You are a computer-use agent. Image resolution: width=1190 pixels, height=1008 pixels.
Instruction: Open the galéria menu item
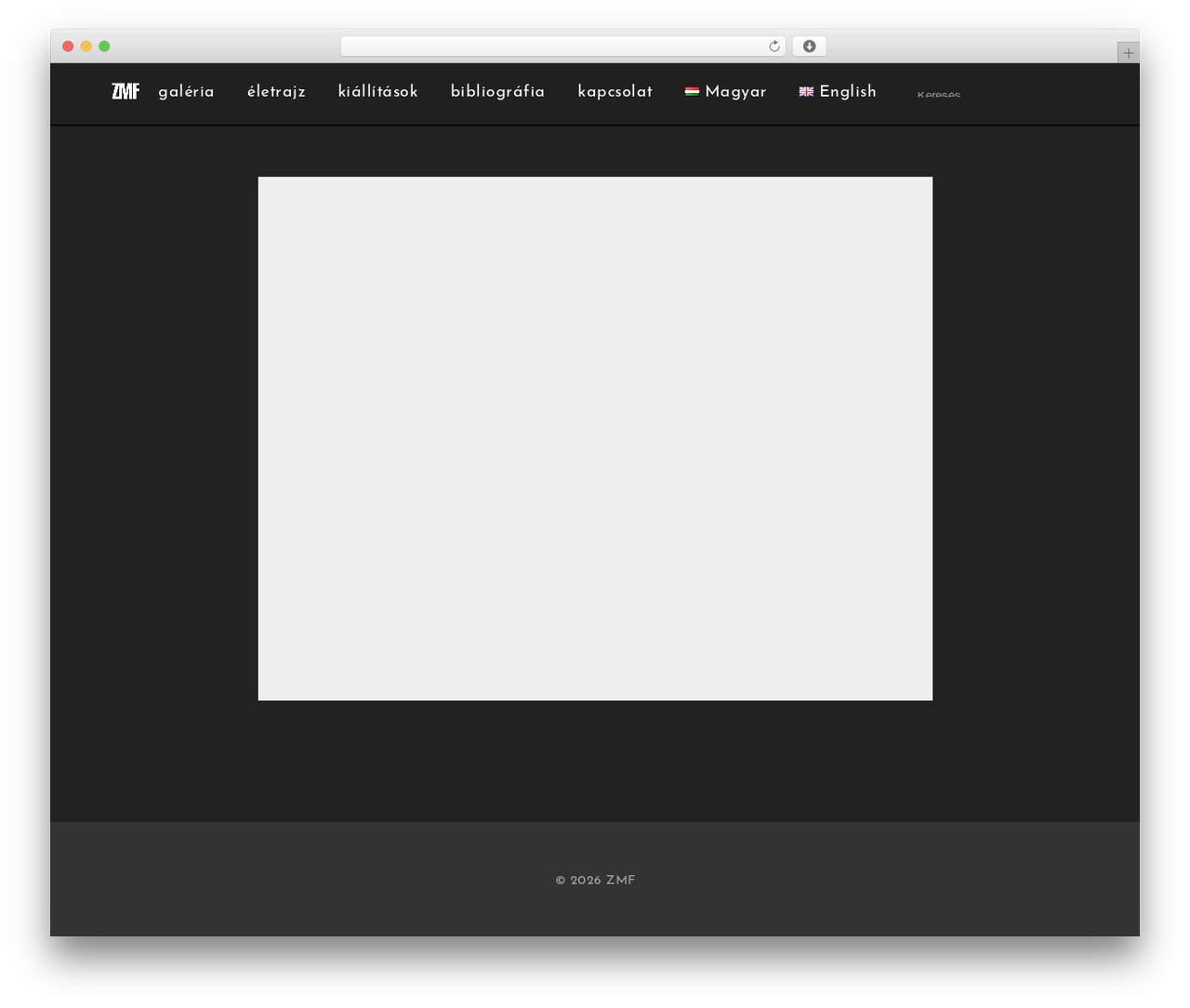click(x=186, y=91)
